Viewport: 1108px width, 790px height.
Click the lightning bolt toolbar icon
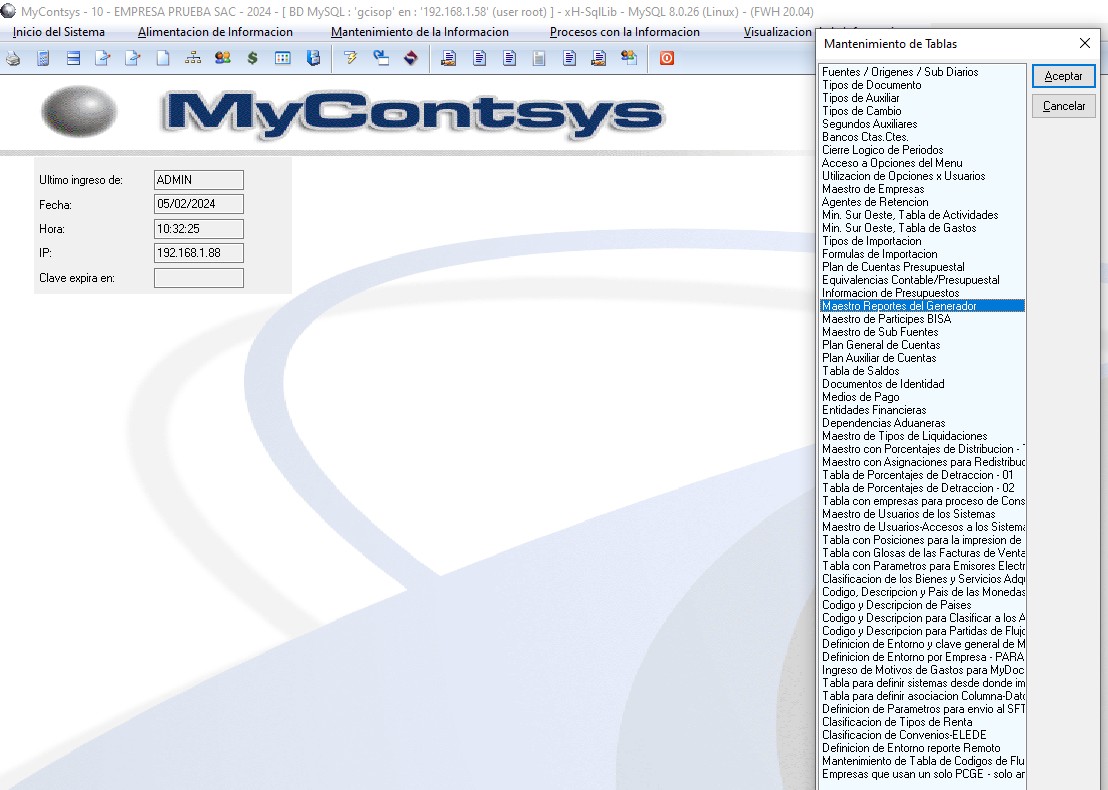[350, 59]
